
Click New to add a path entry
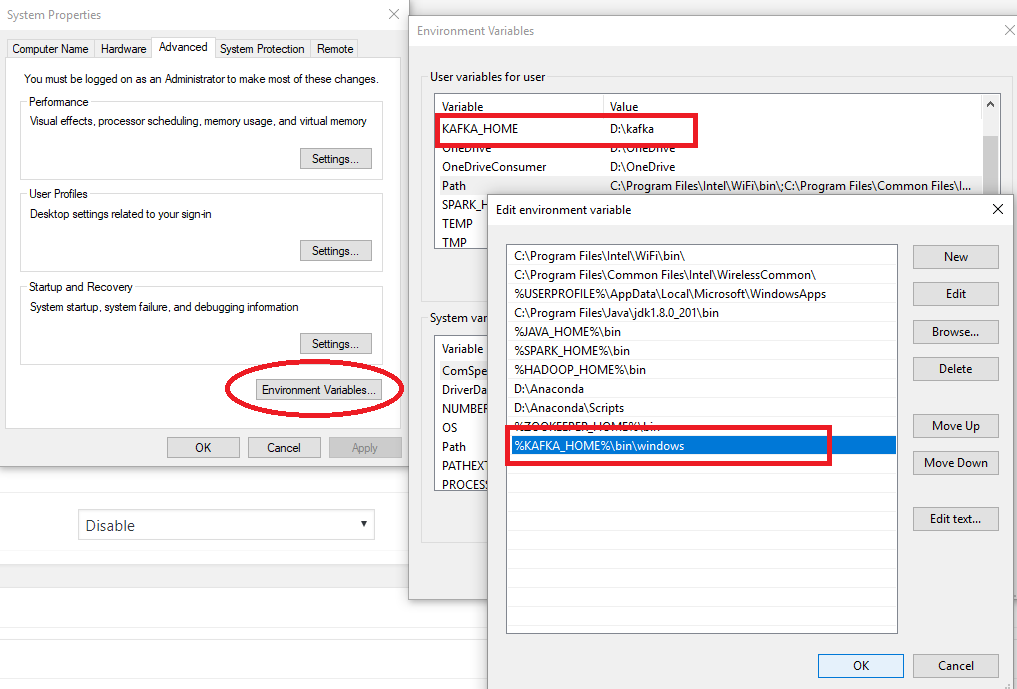(955, 257)
